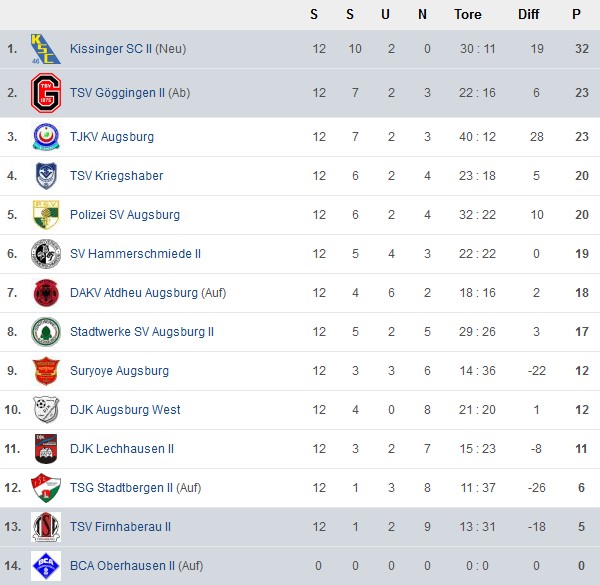Click the TSV Kriegshaber crest icon

46,176
